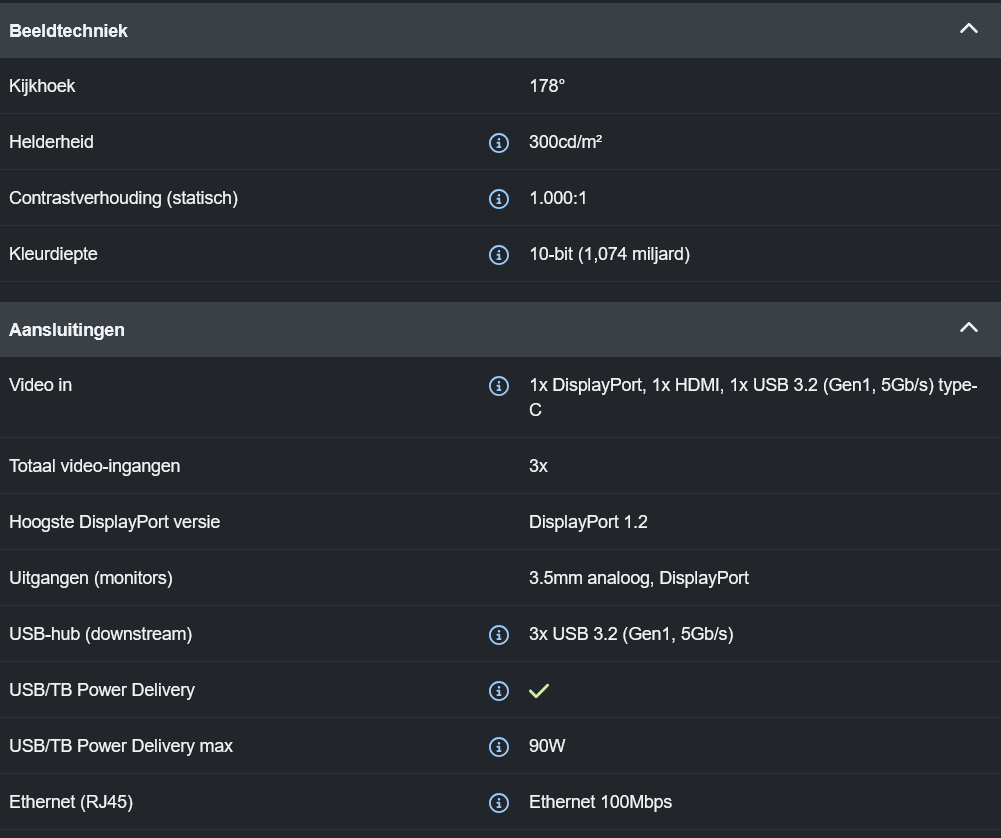Collapse the Aansluitingen section with chevron
The image size is (1001, 838).
pos(968,328)
